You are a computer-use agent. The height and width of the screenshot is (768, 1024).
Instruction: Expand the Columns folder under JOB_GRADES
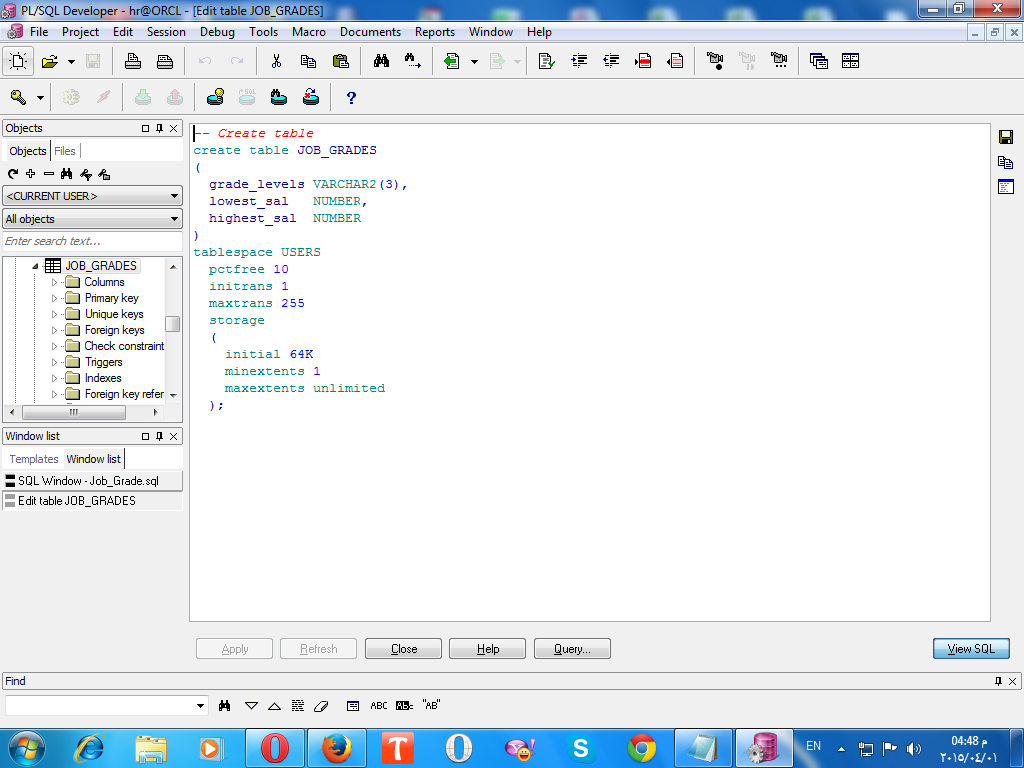[56, 282]
